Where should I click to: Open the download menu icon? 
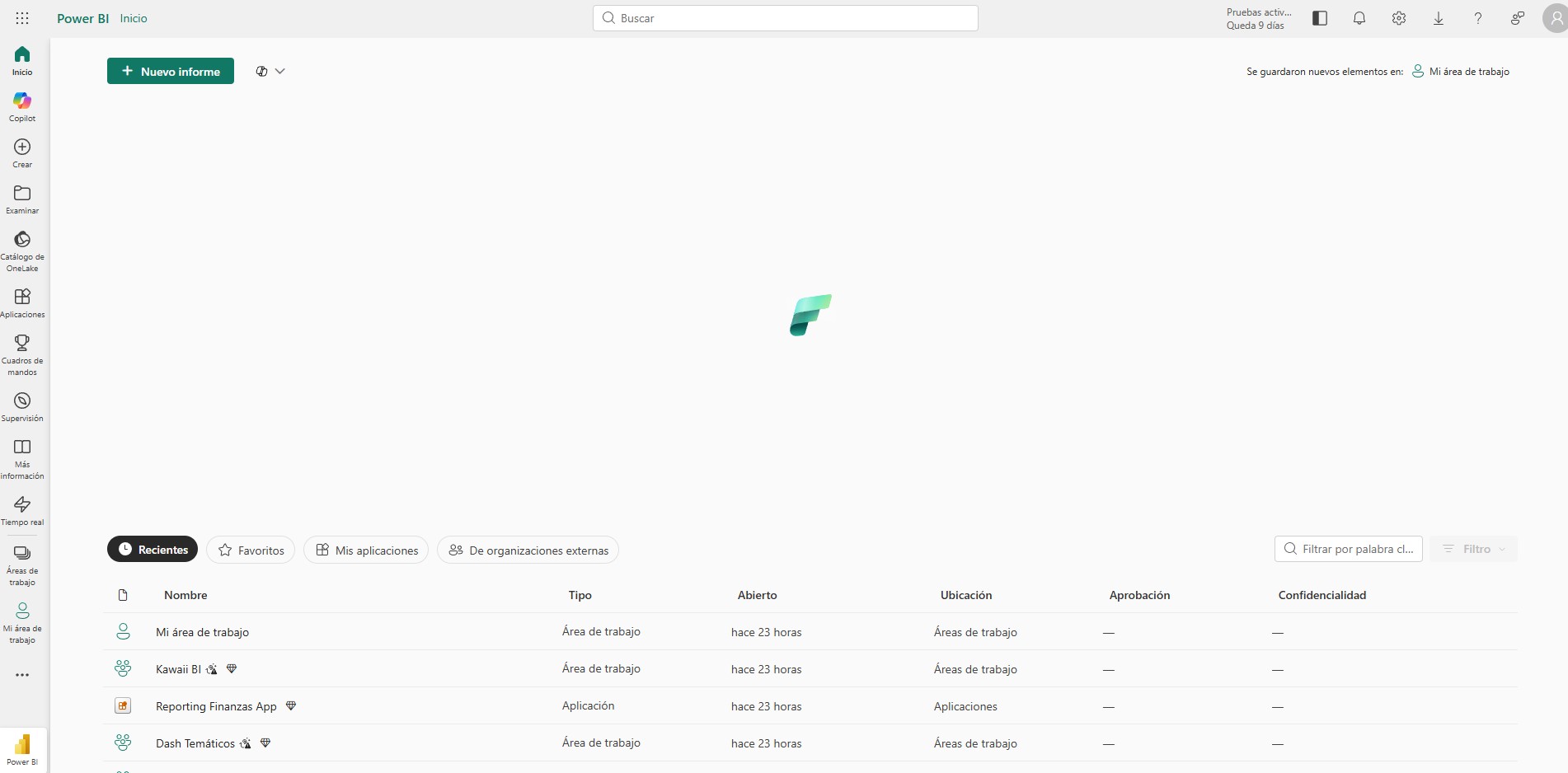point(1439,18)
